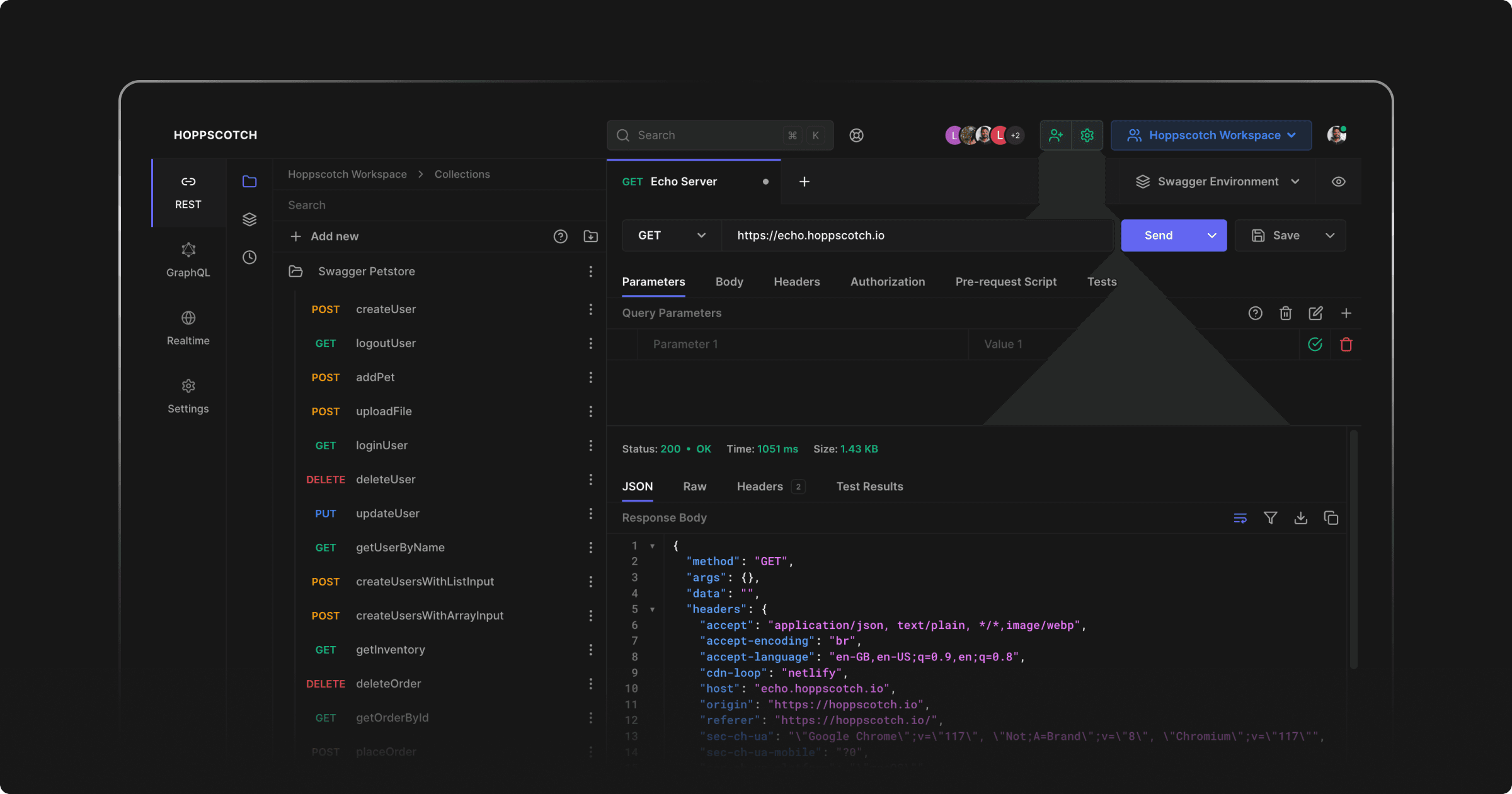Click the invite member icon

pos(1056,135)
